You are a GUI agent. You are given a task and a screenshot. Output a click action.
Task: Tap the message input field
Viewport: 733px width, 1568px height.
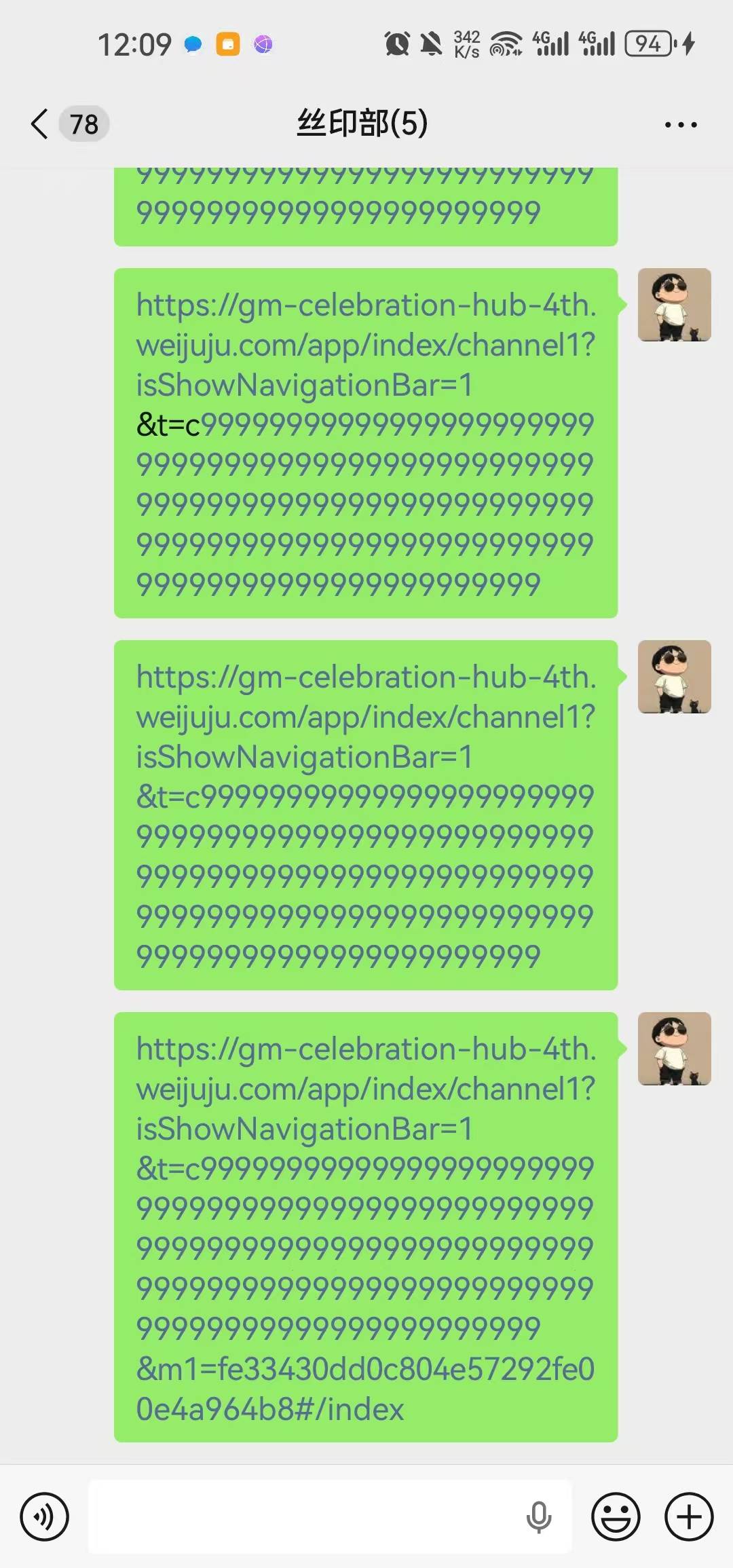point(330,1516)
